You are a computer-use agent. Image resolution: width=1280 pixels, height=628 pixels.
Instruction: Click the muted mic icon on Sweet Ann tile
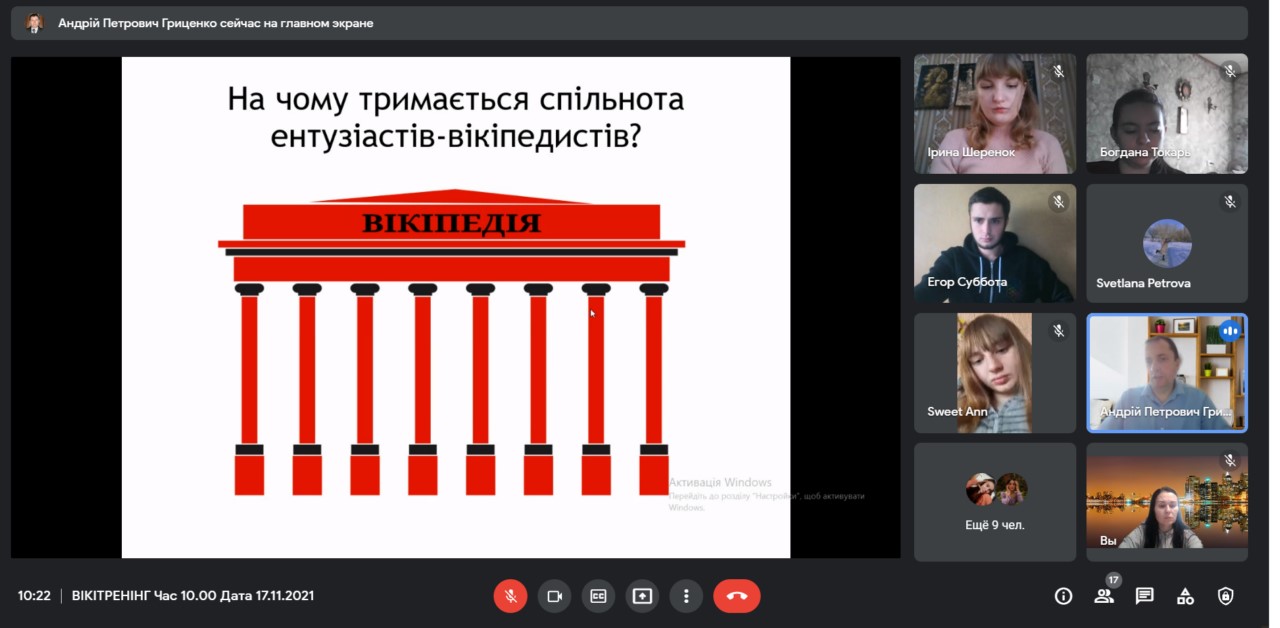click(x=1058, y=331)
